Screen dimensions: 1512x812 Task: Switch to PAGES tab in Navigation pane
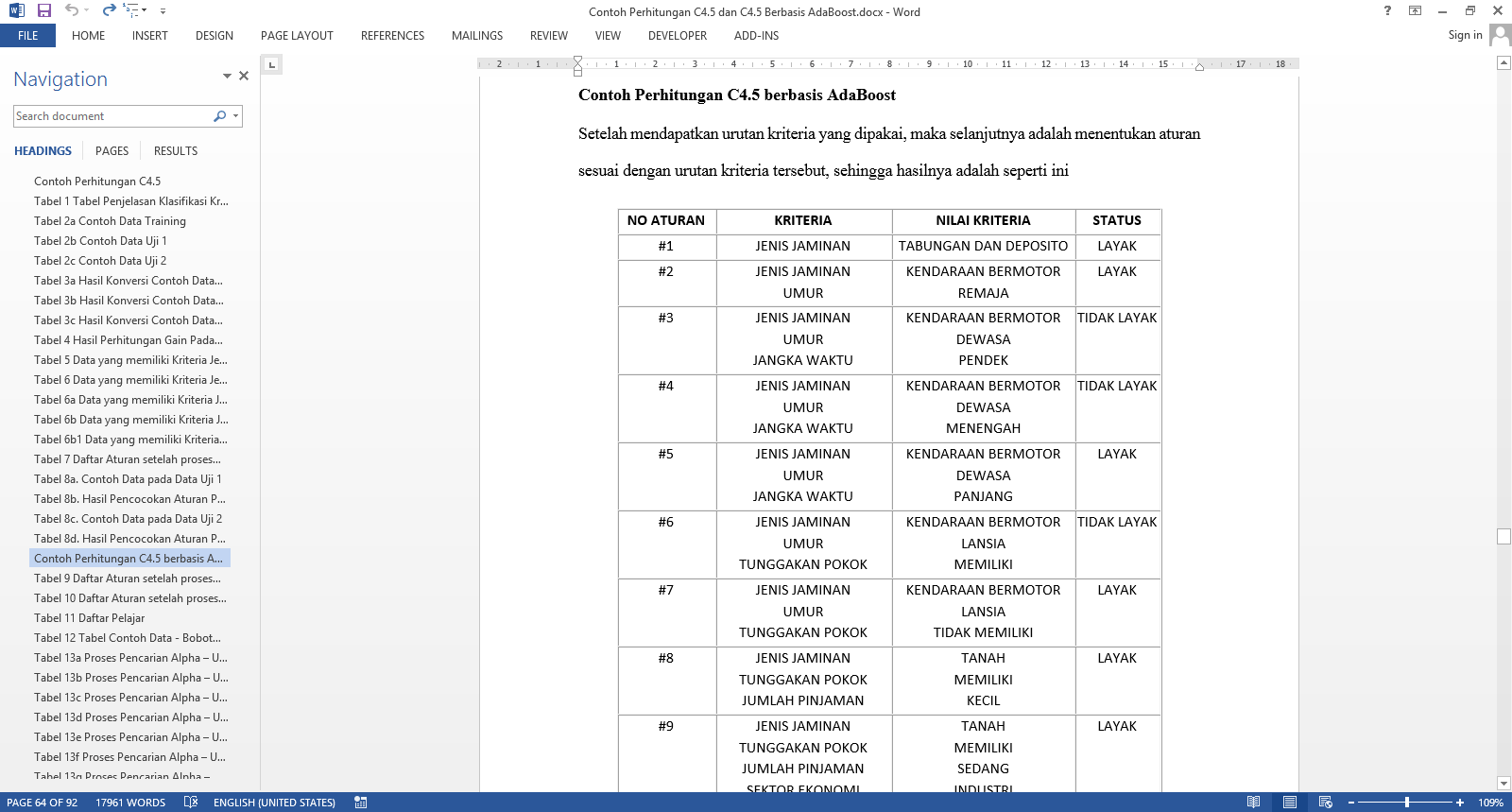(x=112, y=151)
